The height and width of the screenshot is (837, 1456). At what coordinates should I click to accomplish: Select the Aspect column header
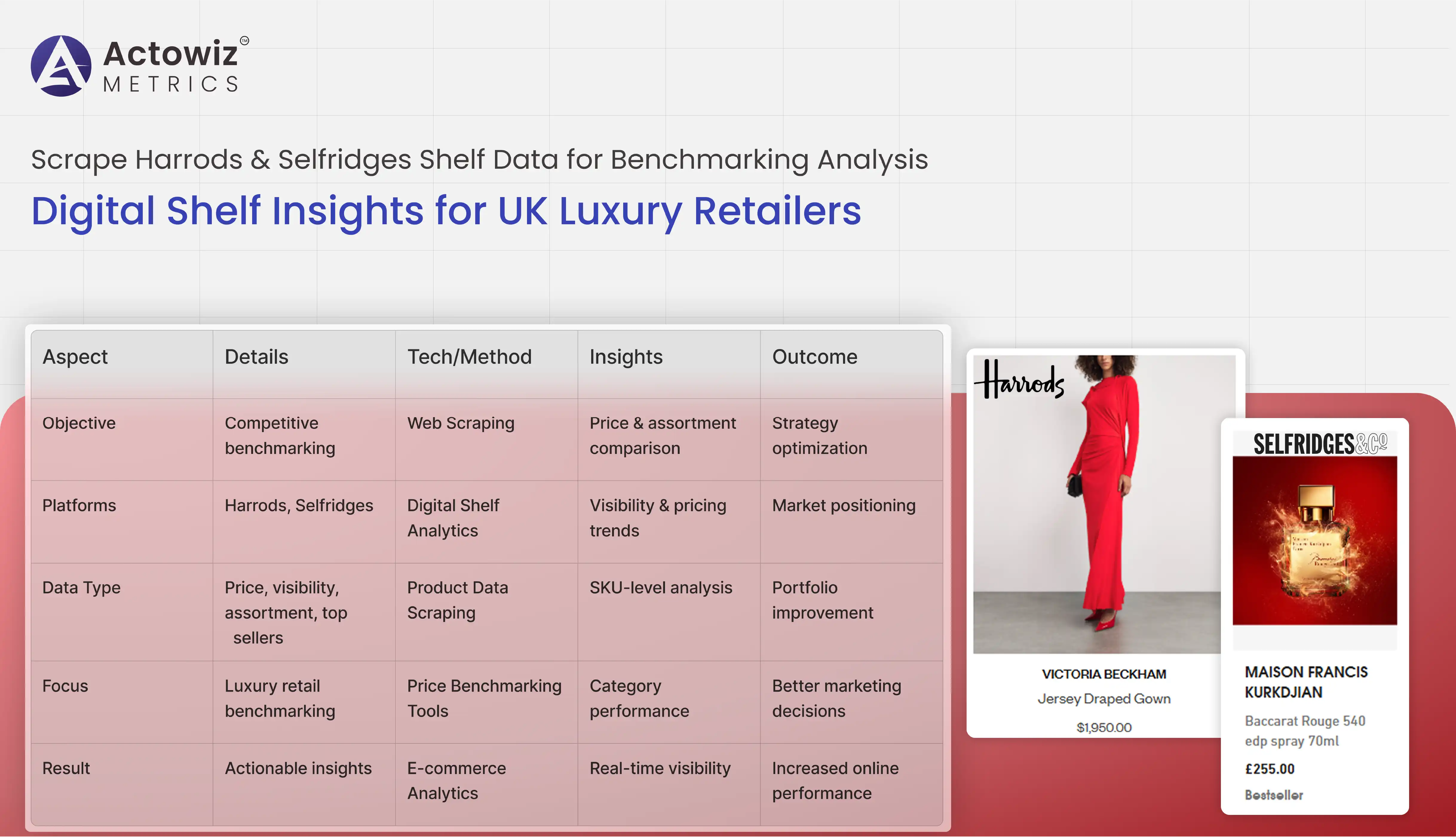pos(75,357)
